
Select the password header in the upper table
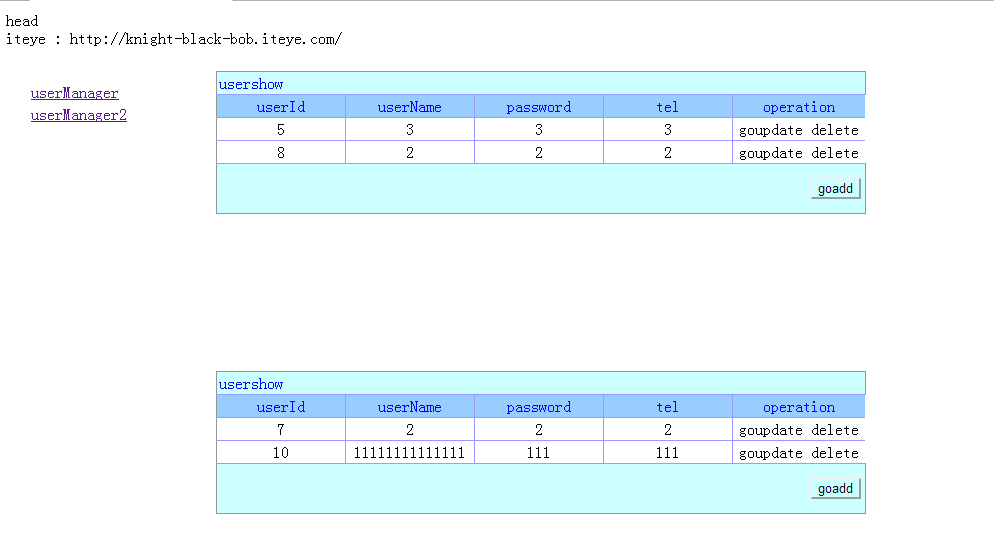539,106
